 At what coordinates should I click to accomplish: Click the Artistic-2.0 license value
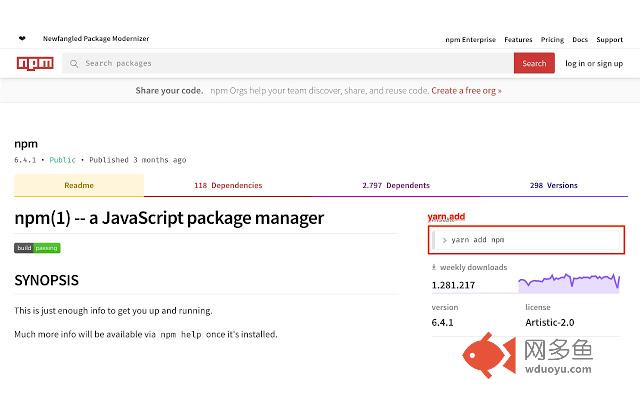click(x=549, y=322)
